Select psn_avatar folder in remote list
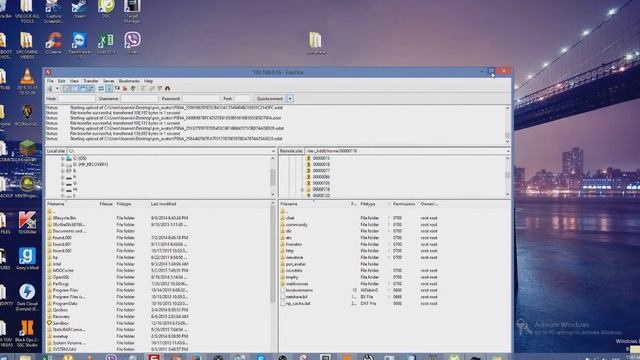640x360 pixels. coord(296,264)
